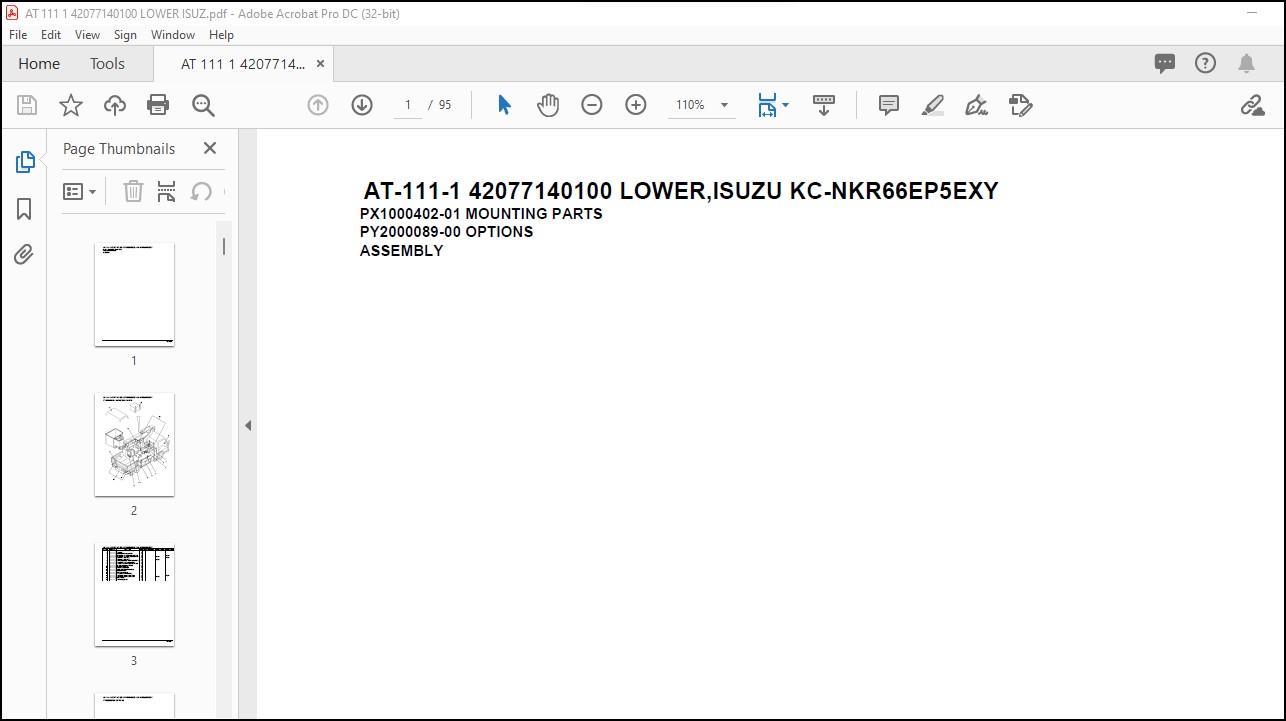Go to next page arrow
The image size is (1286, 721).
[x=362, y=105]
